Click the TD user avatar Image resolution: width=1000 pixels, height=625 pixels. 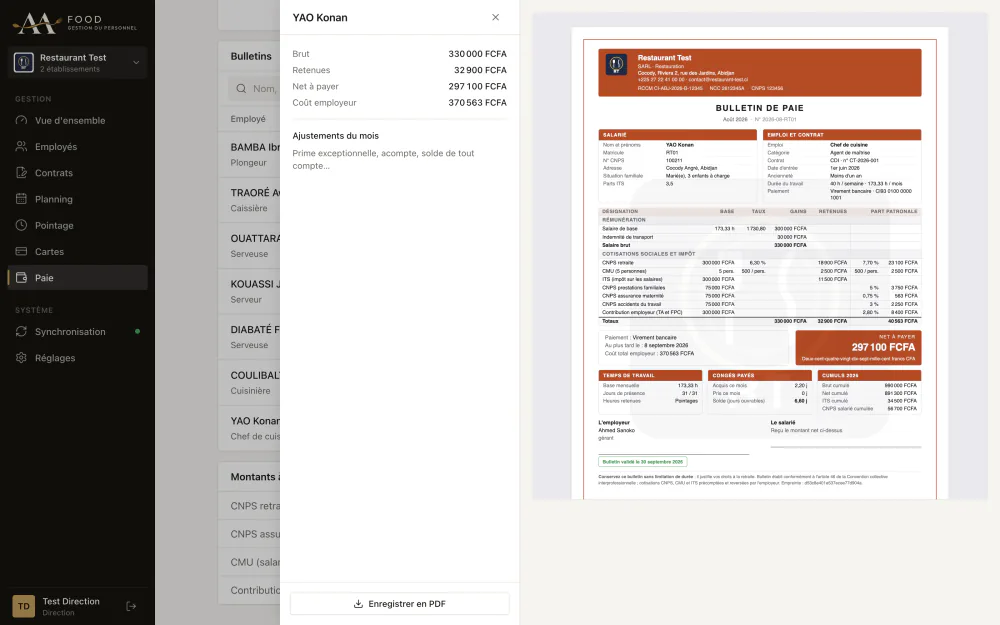point(24,606)
